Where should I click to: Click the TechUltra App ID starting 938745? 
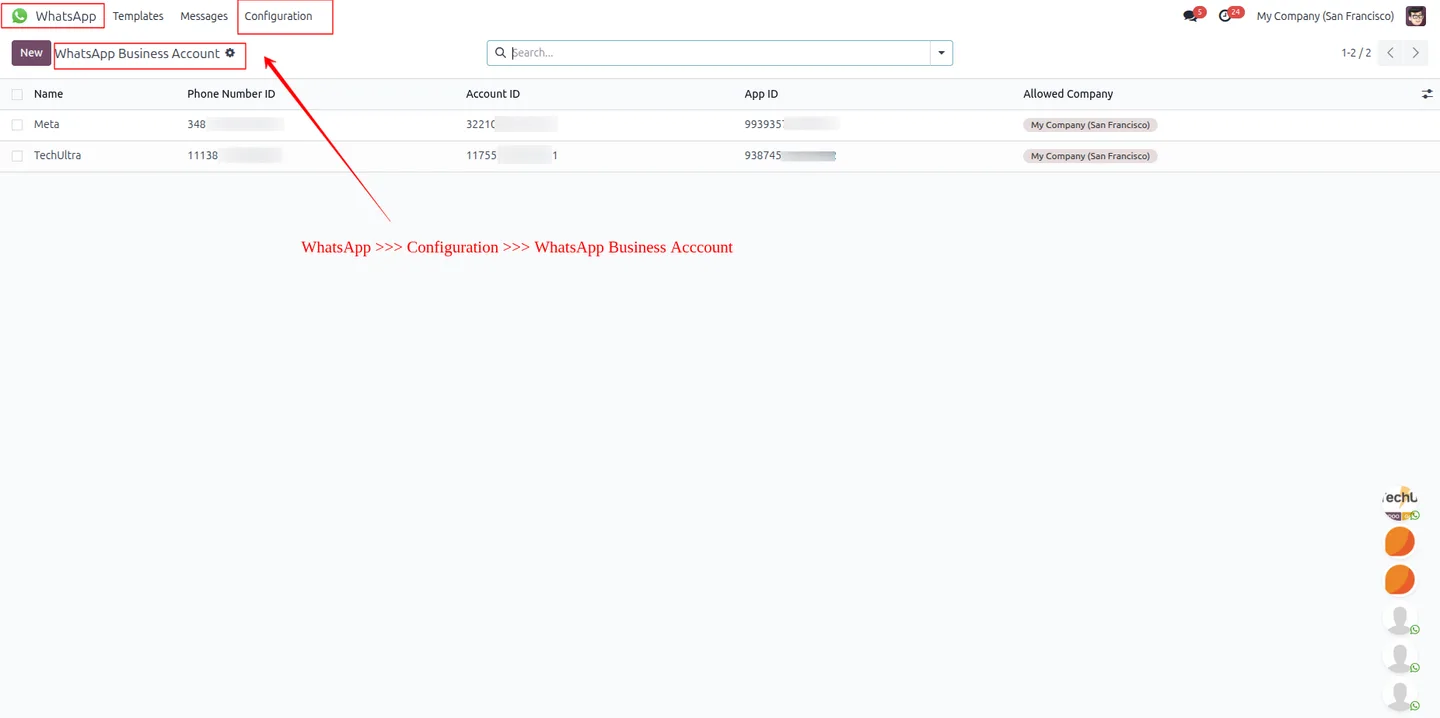(x=790, y=156)
